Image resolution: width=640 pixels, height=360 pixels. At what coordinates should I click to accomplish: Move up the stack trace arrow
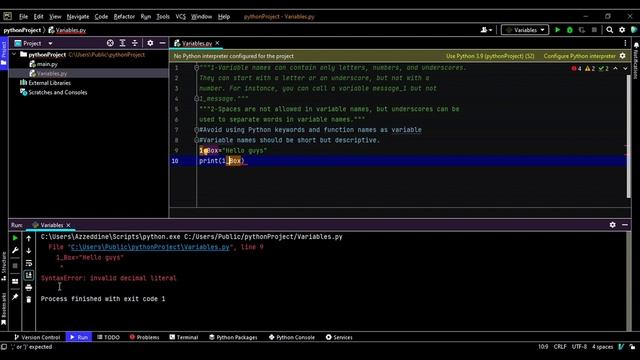(29, 238)
